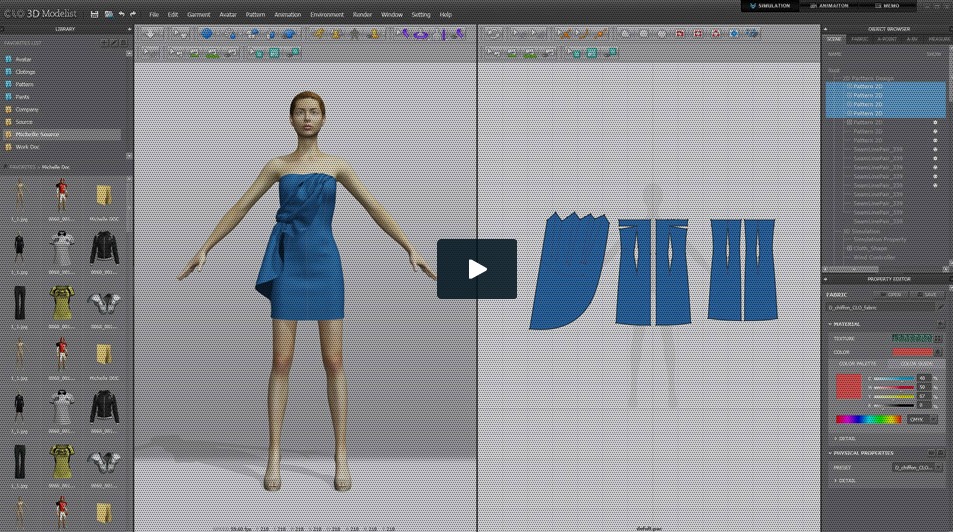Click the Undo arrow icon
953x532 pixels.
point(121,15)
